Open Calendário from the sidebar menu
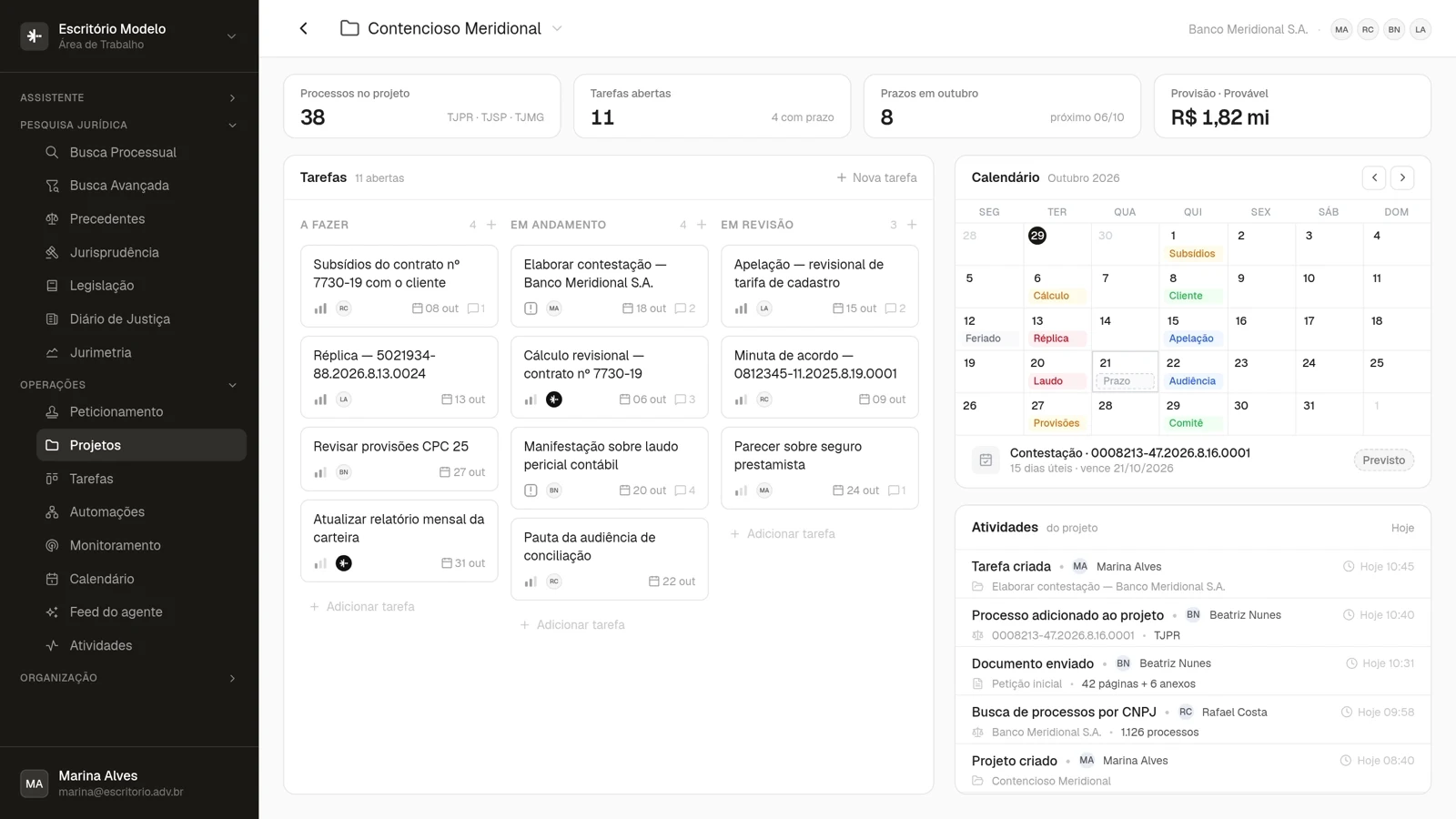The height and width of the screenshot is (819, 1456). 141,579
